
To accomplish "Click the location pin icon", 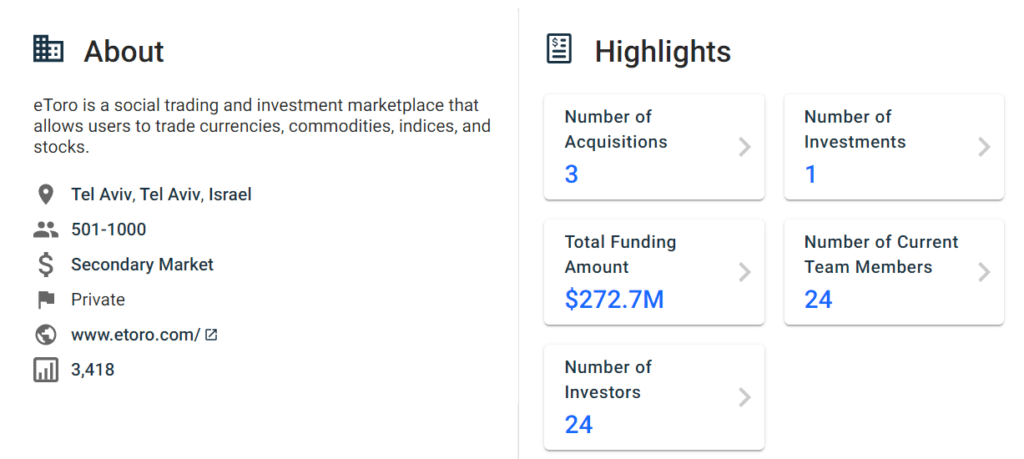I will 45,195.
